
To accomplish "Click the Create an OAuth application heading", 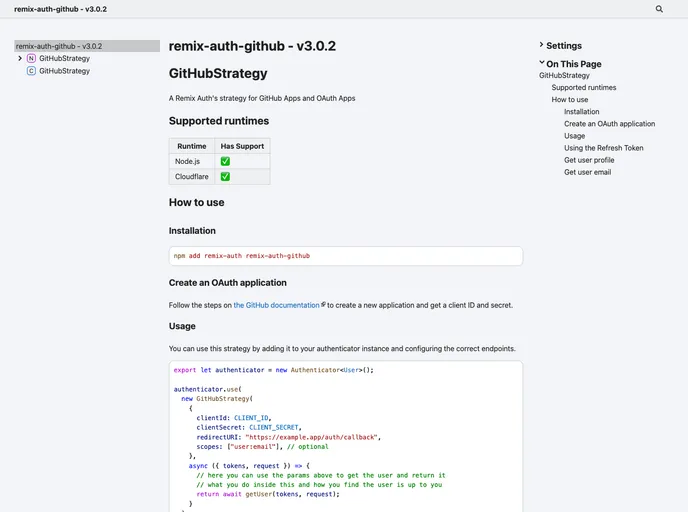I will (228, 283).
